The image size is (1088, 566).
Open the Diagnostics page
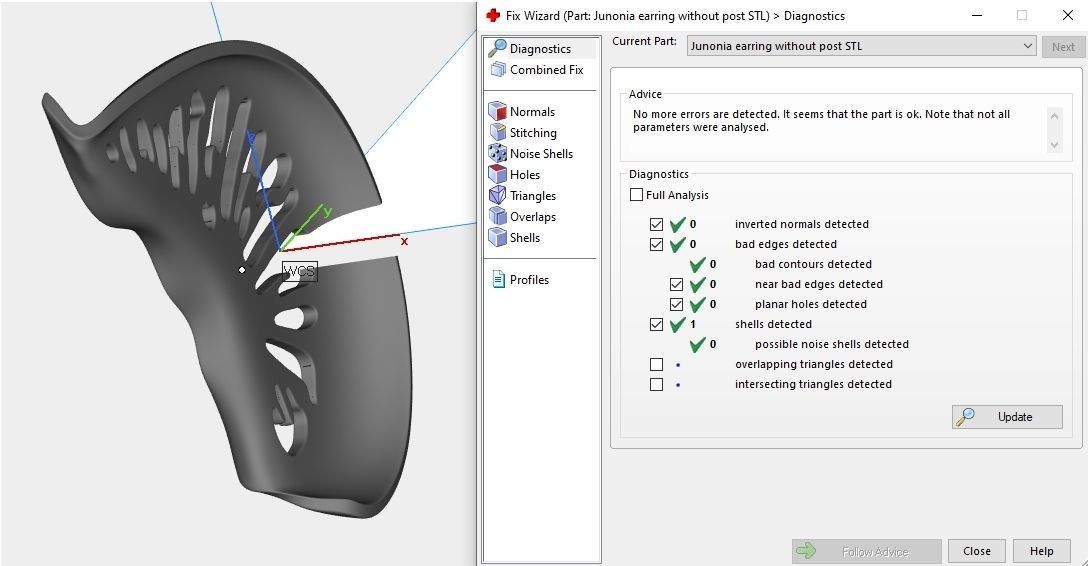tap(541, 49)
